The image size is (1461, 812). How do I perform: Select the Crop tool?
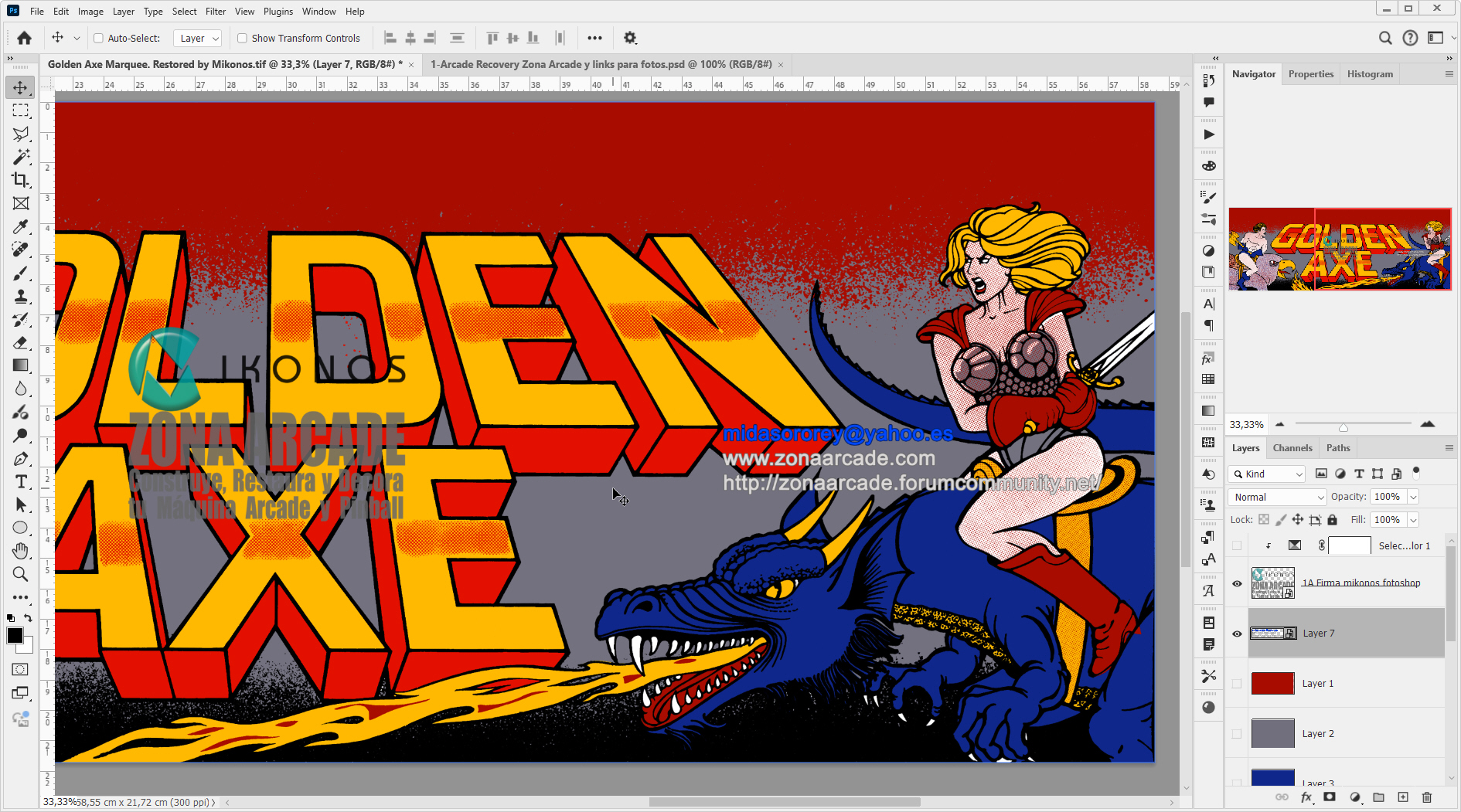(x=21, y=180)
